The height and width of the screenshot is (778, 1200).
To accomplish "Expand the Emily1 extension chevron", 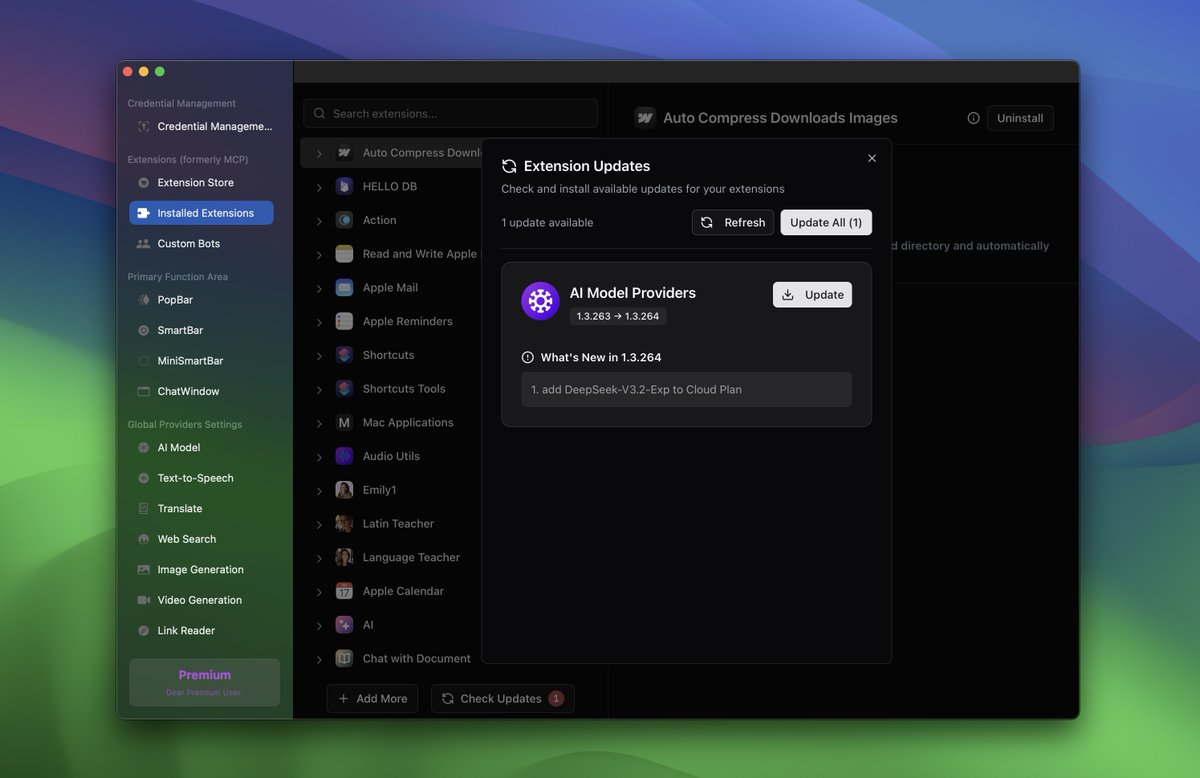I will [x=319, y=491].
